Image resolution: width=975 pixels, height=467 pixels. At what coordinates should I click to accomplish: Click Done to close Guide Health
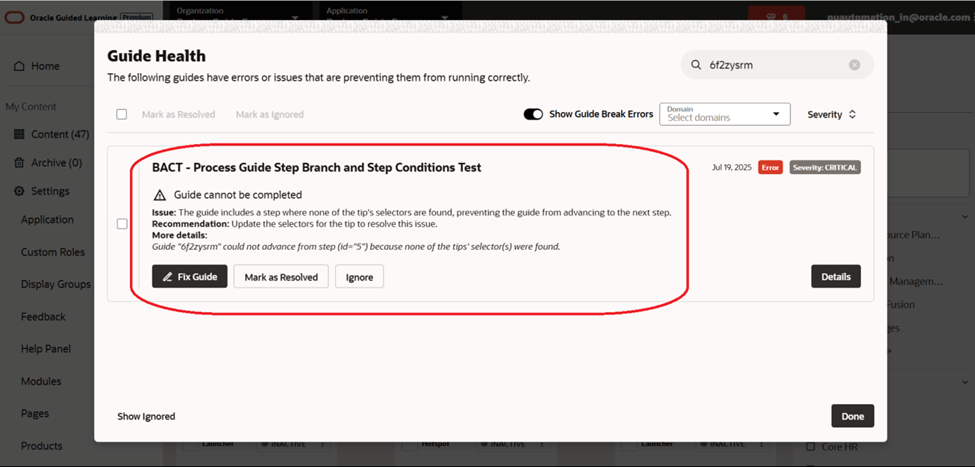coord(853,416)
